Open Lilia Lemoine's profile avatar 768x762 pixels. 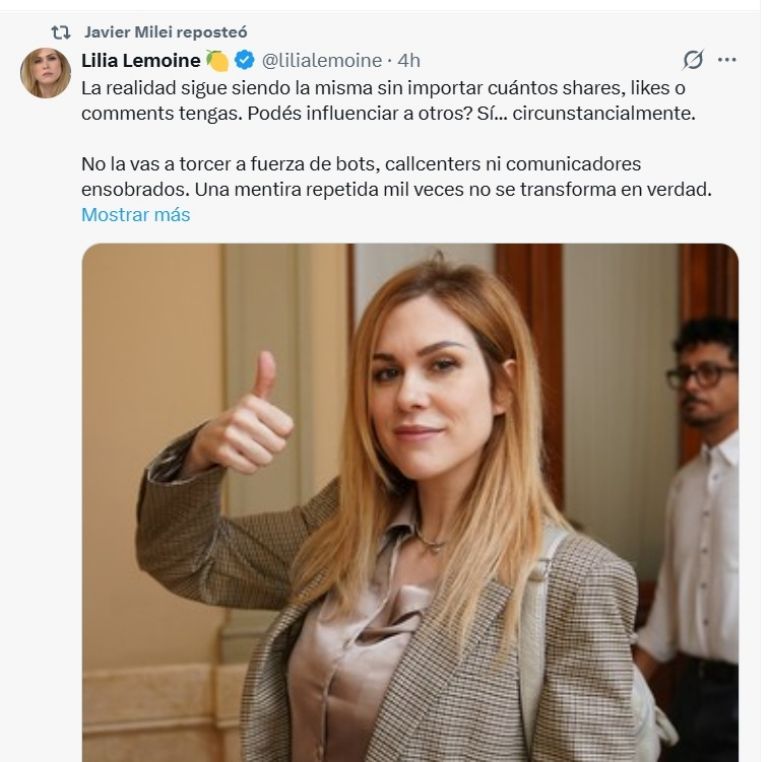coord(45,72)
